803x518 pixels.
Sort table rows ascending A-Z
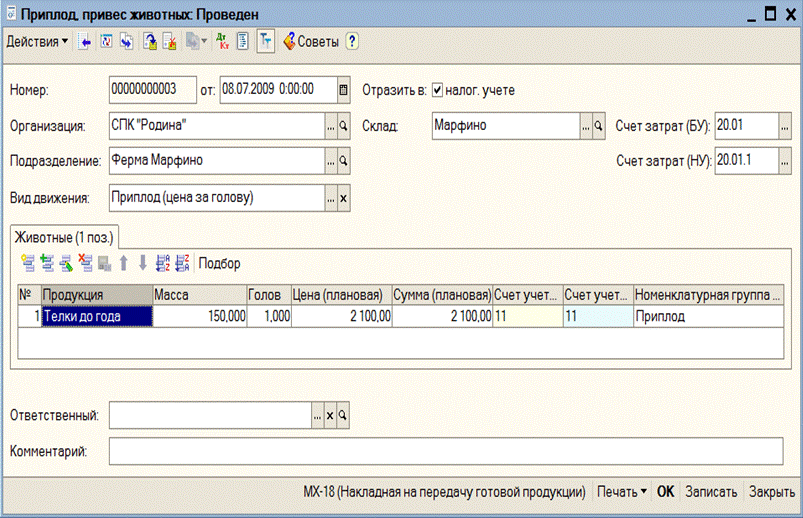(x=164, y=263)
